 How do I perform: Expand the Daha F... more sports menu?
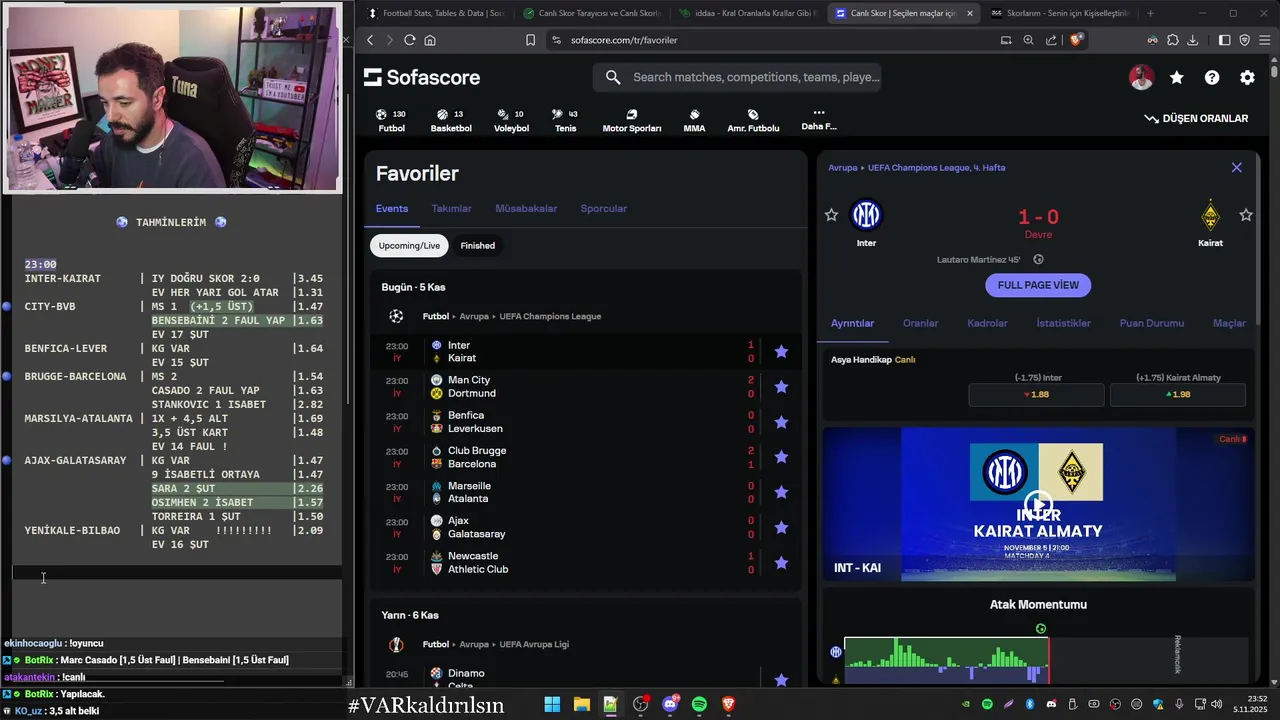coord(818,120)
